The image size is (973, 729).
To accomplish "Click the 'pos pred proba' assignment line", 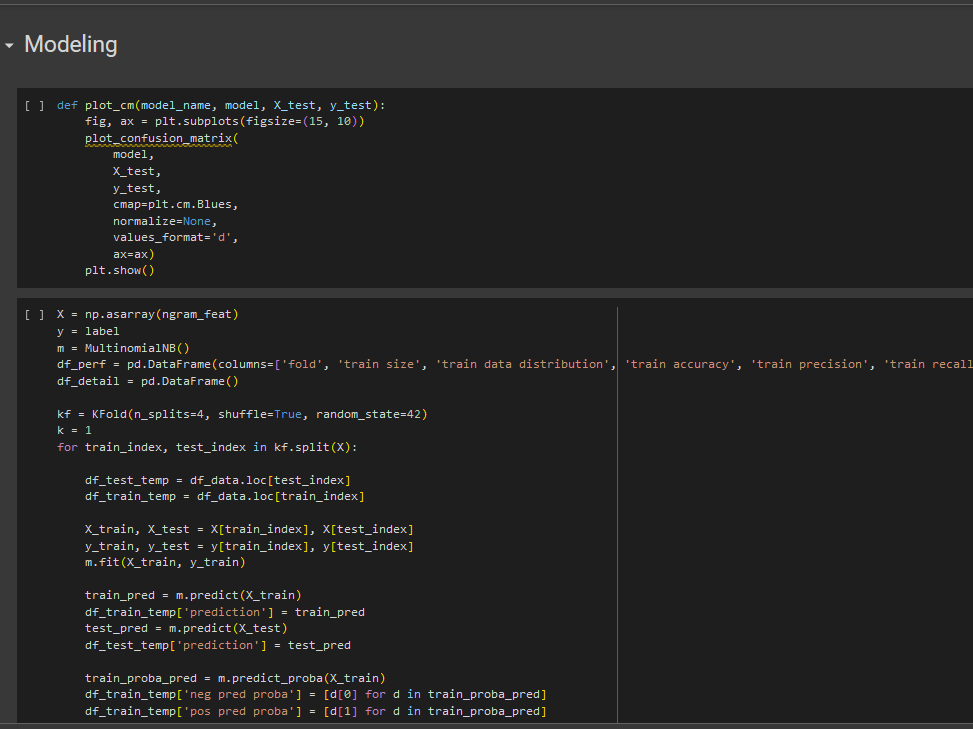I will [x=316, y=711].
